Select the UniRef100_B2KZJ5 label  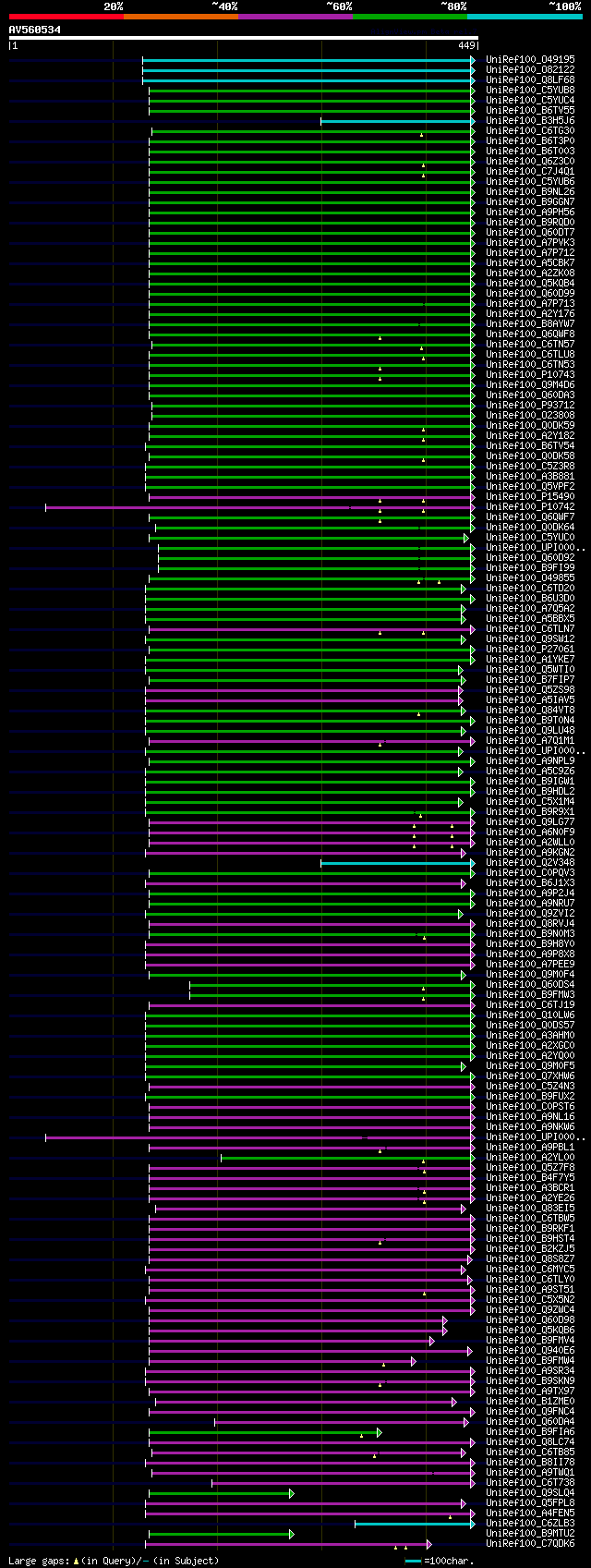(x=530, y=1248)
